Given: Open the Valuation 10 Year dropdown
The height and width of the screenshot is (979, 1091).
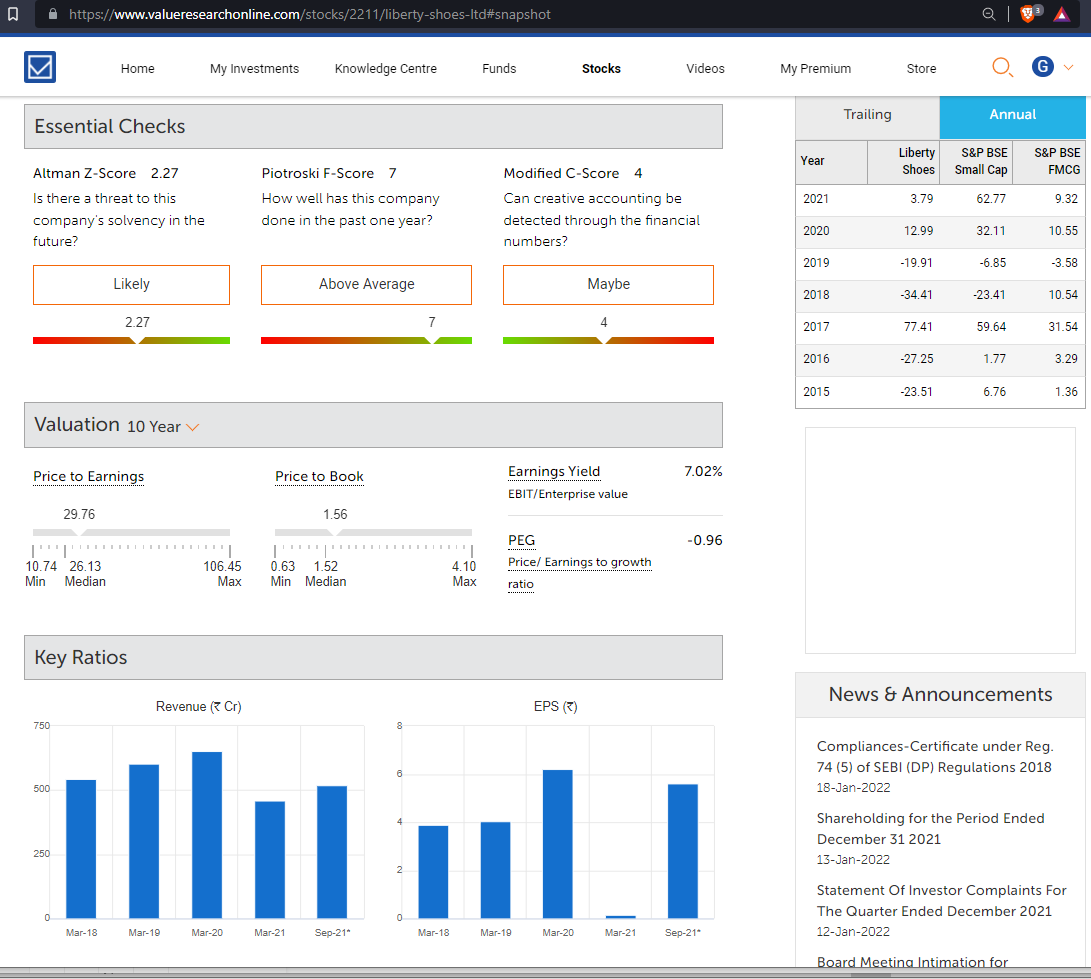Looking at the screenshot, I should click(164, 427).
